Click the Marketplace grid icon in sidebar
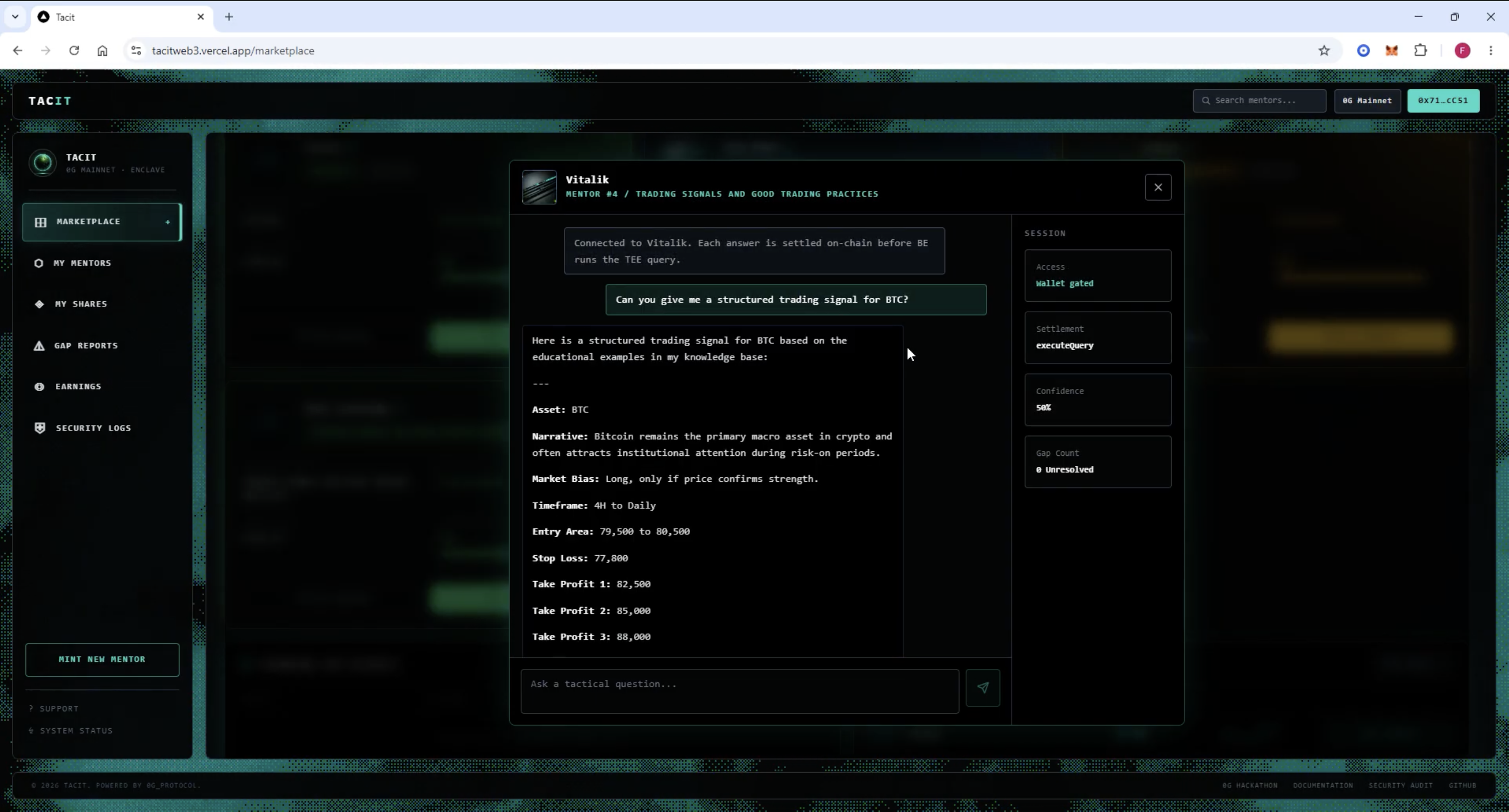1509x812 pixels. pyautogui.click(x=40, y=222)
